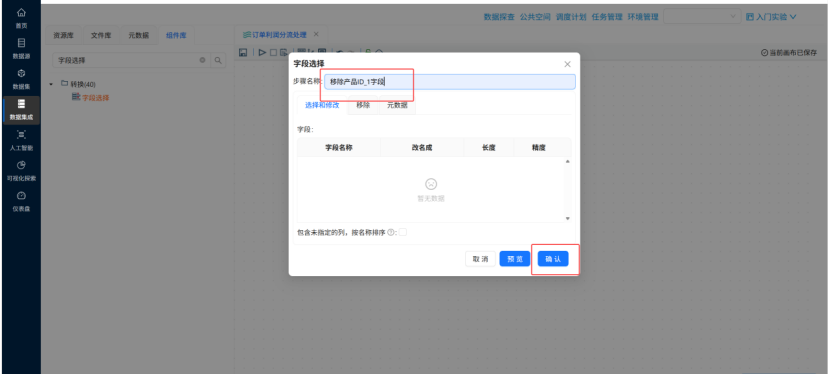Viewport: 830px width, 374px height.
Task: Select the 数据集成 data integration sidebar icon
Action: pos(21,104)
